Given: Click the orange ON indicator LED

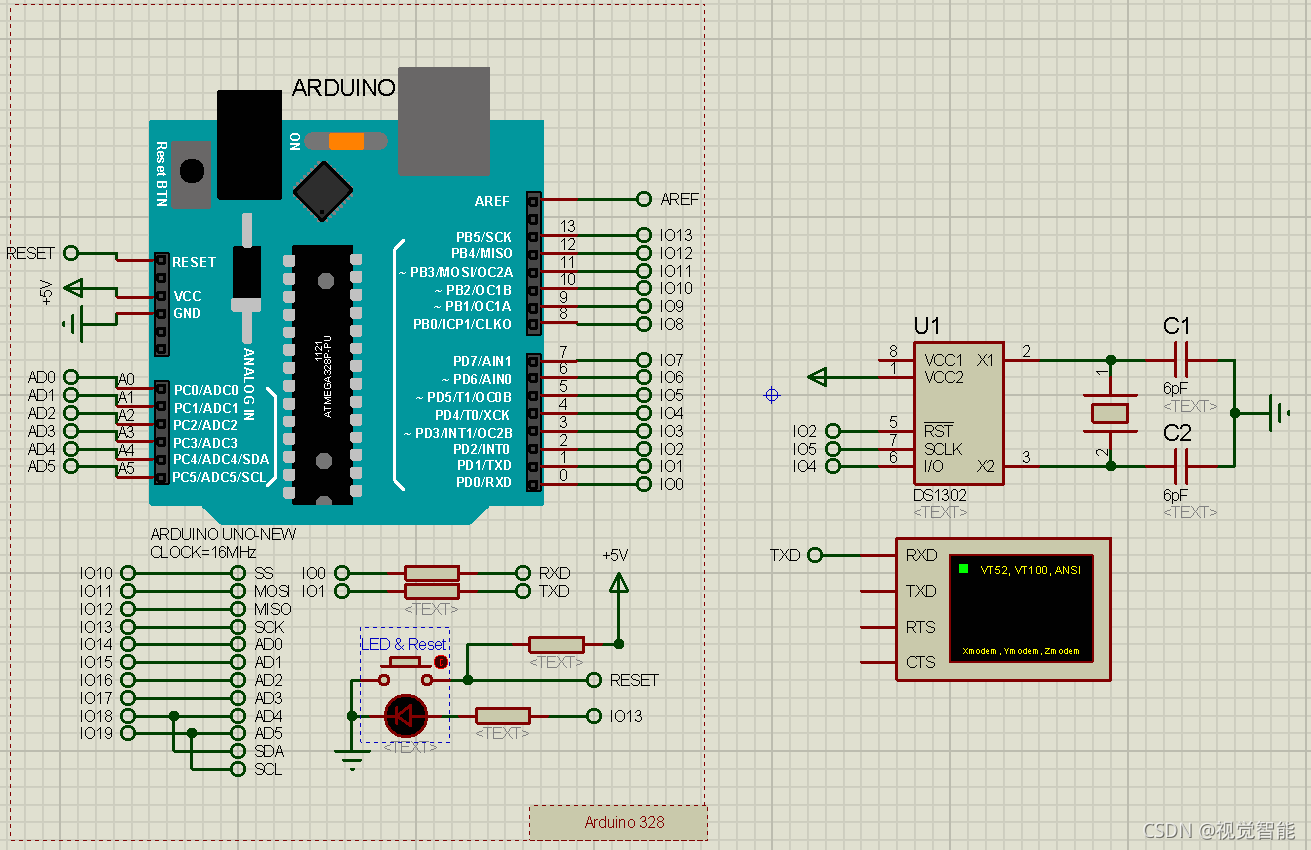Looking at the screenshot, I should 346,141.
